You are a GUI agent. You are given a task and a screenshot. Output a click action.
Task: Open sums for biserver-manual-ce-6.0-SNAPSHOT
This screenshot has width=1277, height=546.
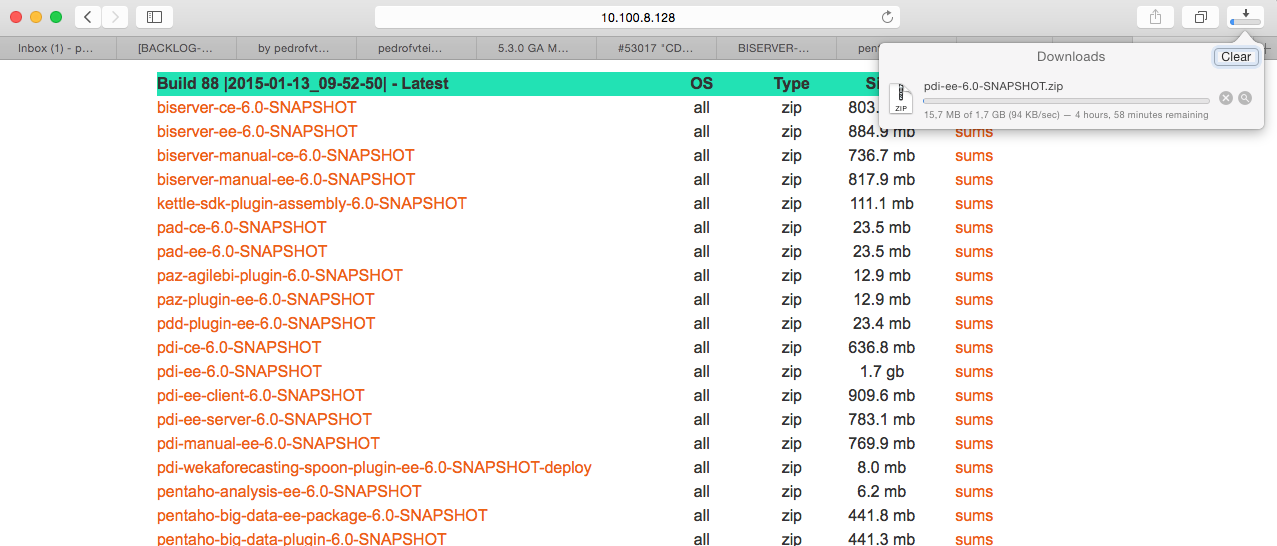coord(974,155)
